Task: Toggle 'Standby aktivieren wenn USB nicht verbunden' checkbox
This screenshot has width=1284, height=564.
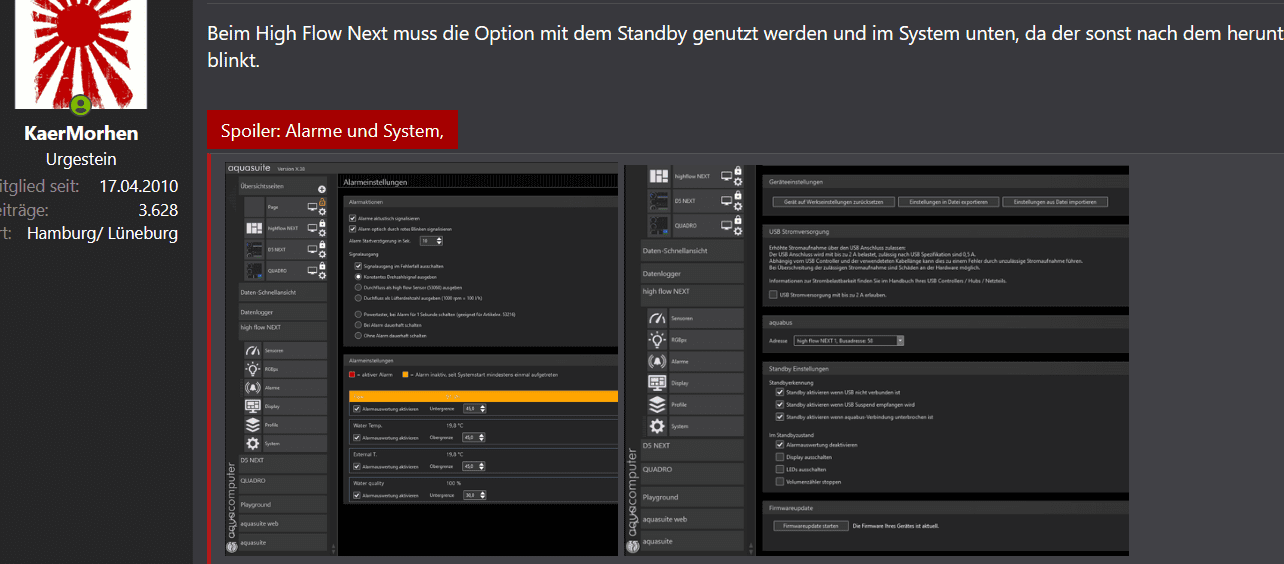Action: 780,392
